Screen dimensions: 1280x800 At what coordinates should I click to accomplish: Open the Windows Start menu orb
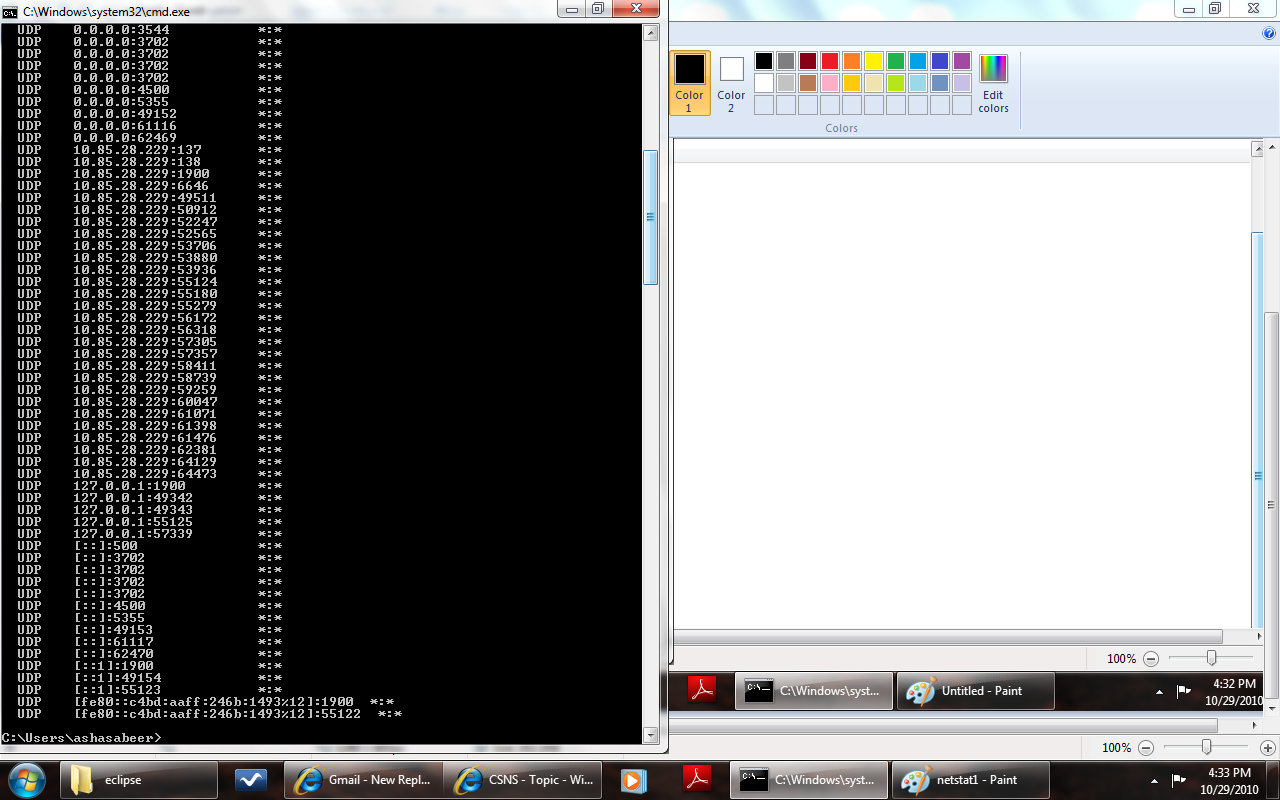(x=26, y=780)
